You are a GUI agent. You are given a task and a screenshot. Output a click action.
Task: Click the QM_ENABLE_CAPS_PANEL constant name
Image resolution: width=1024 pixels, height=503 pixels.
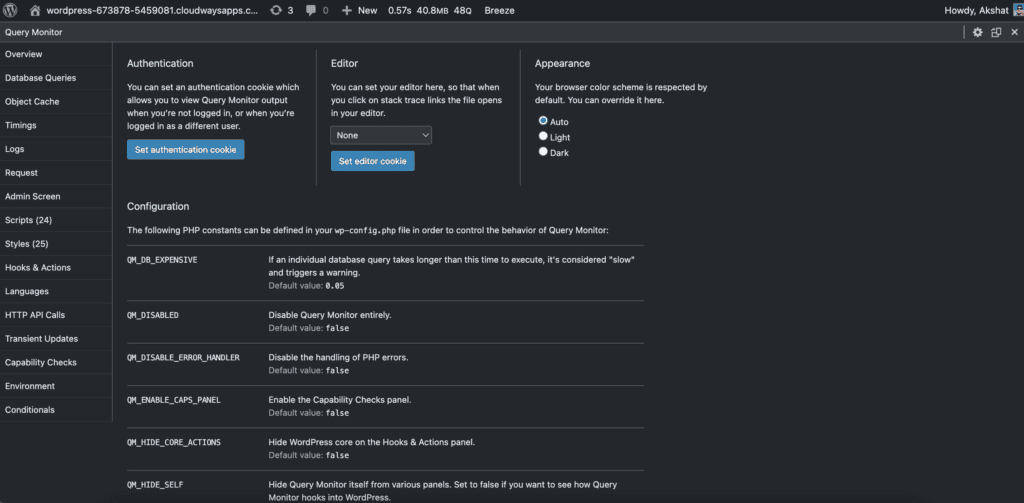tap(174, 400)
